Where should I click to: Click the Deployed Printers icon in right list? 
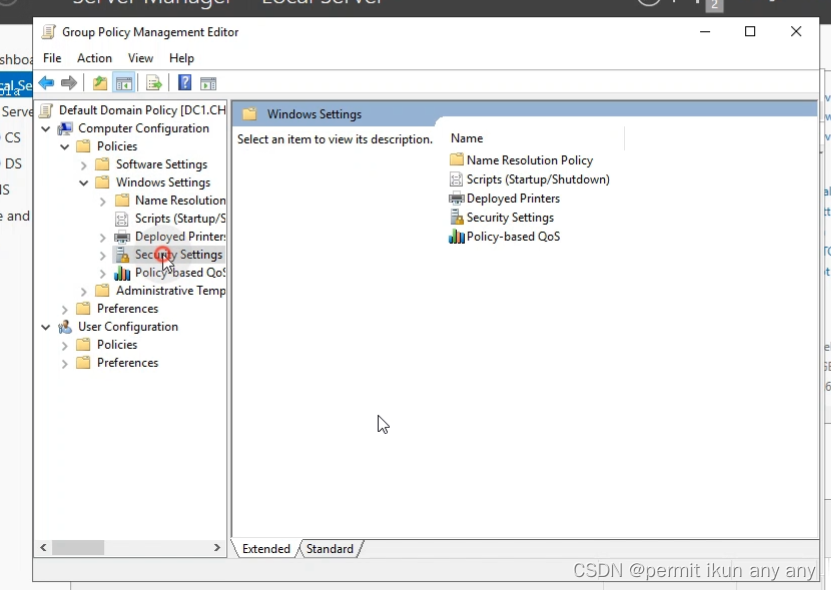[456, 198]
